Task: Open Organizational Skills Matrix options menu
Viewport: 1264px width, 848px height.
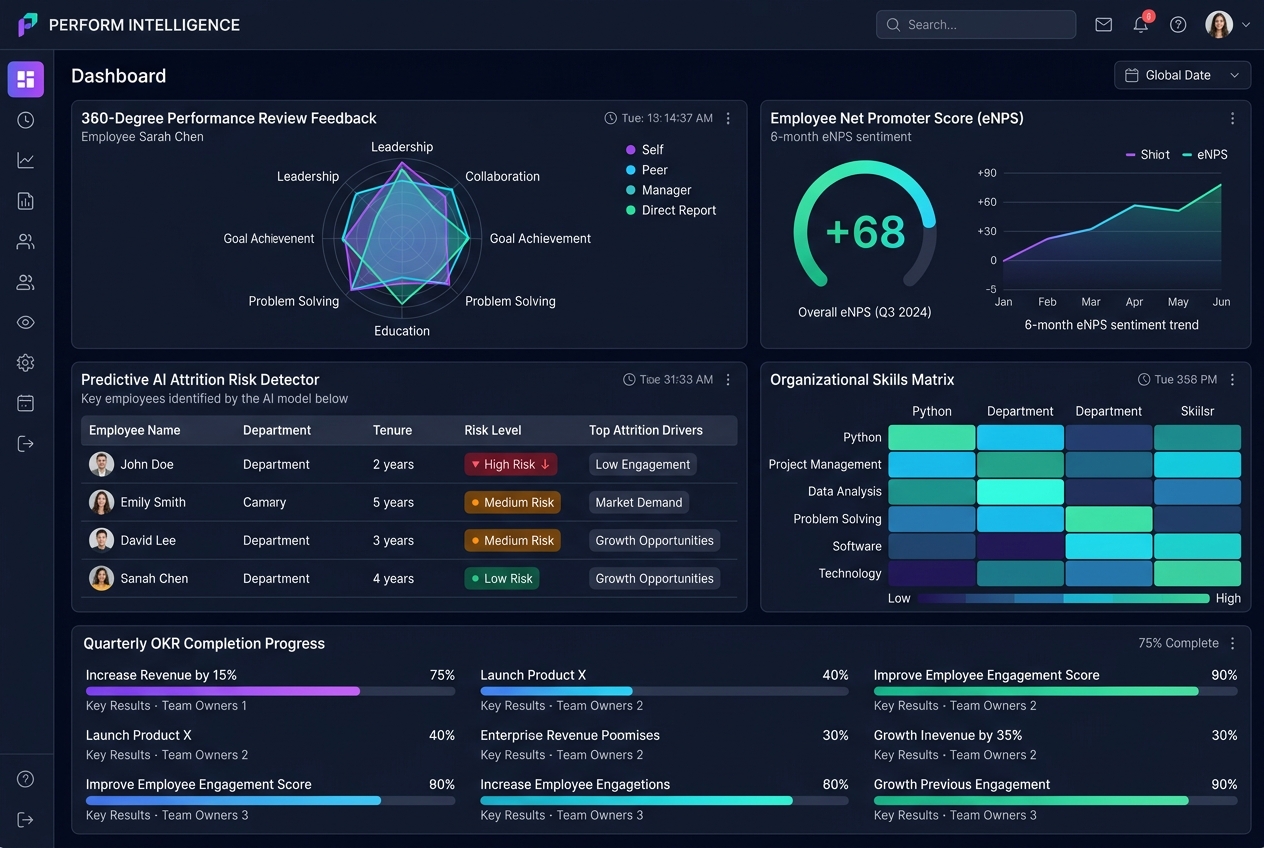Action: click(x=1232, y=380)
